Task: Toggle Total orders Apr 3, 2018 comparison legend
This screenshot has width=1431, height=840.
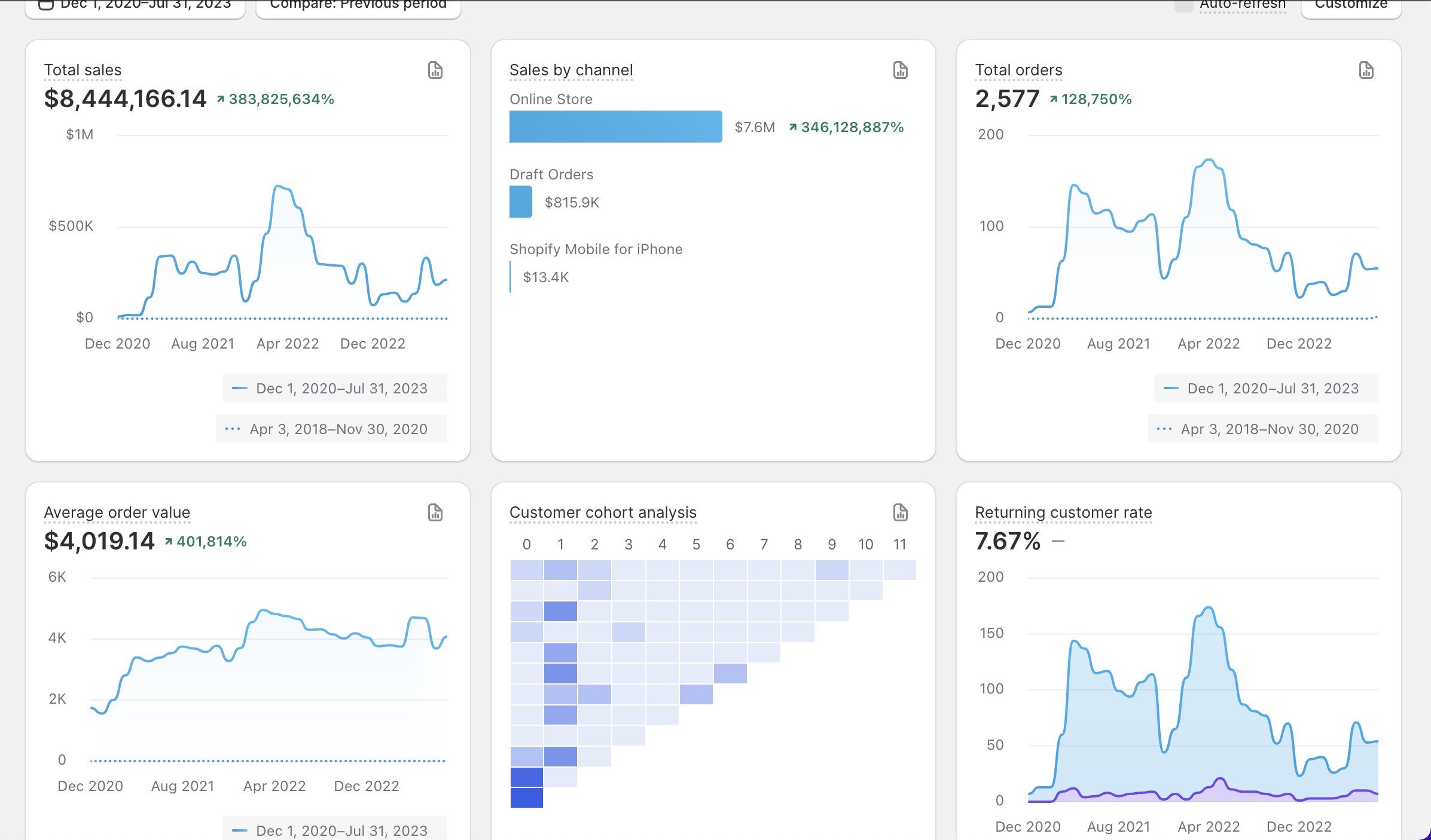Action: coord(1262,429)
